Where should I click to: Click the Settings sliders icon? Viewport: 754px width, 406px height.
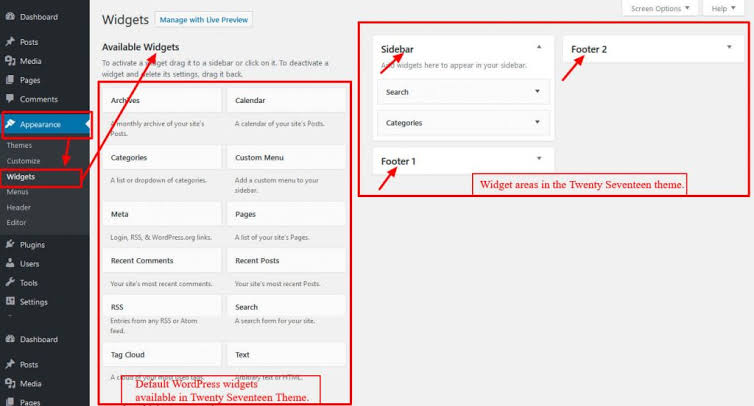point(10,301)
